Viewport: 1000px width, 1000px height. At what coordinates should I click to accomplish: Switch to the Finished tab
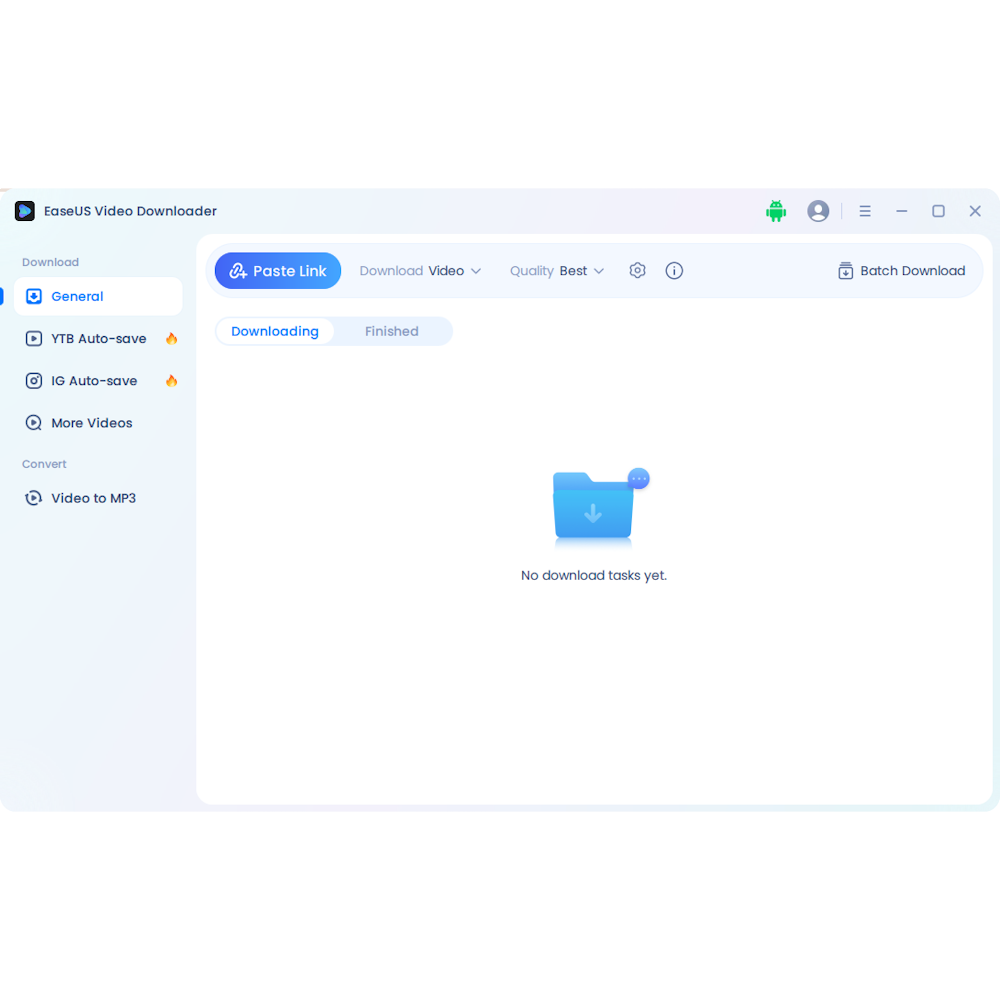pos(391,331)
